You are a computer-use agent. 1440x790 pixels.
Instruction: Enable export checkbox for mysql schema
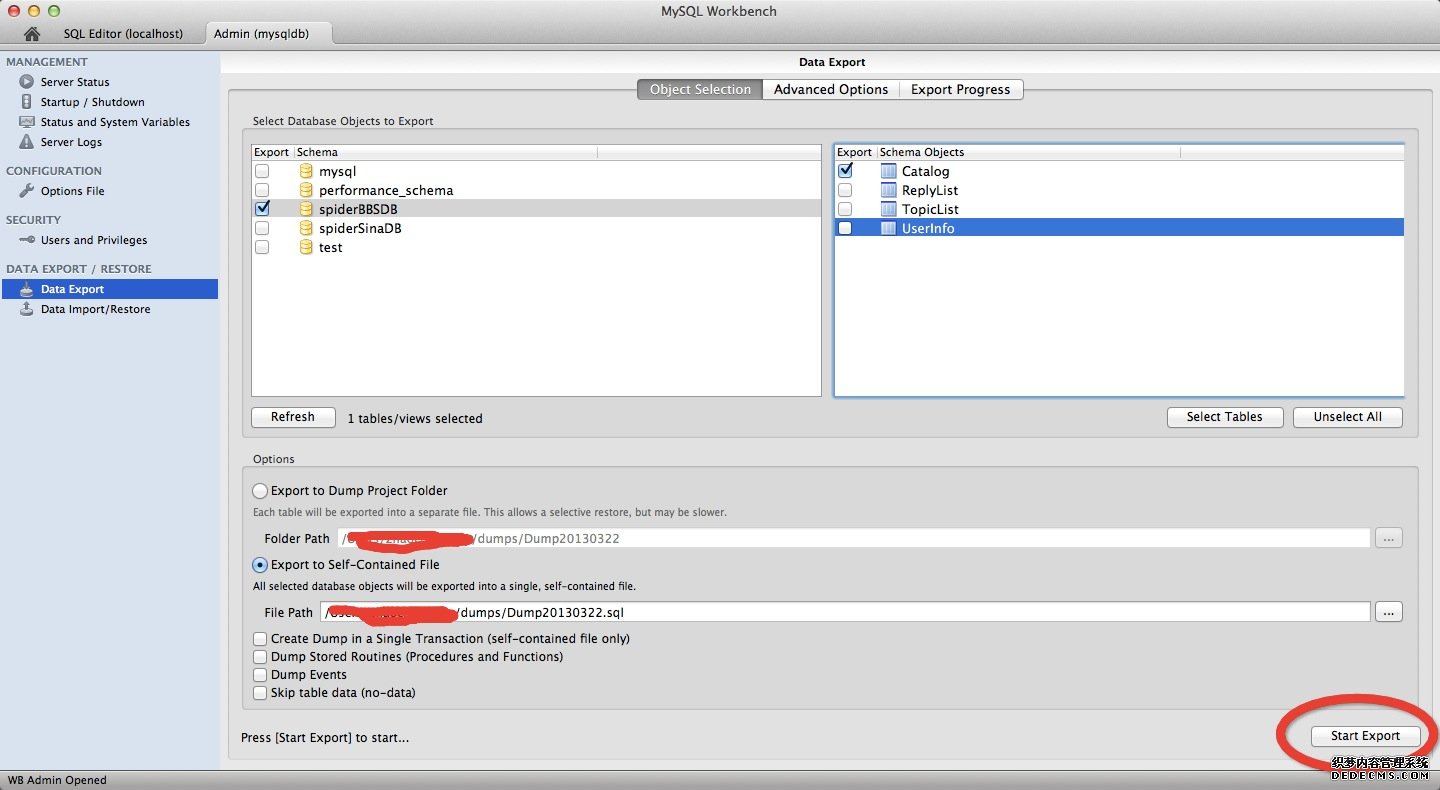[x=262, y=171]
